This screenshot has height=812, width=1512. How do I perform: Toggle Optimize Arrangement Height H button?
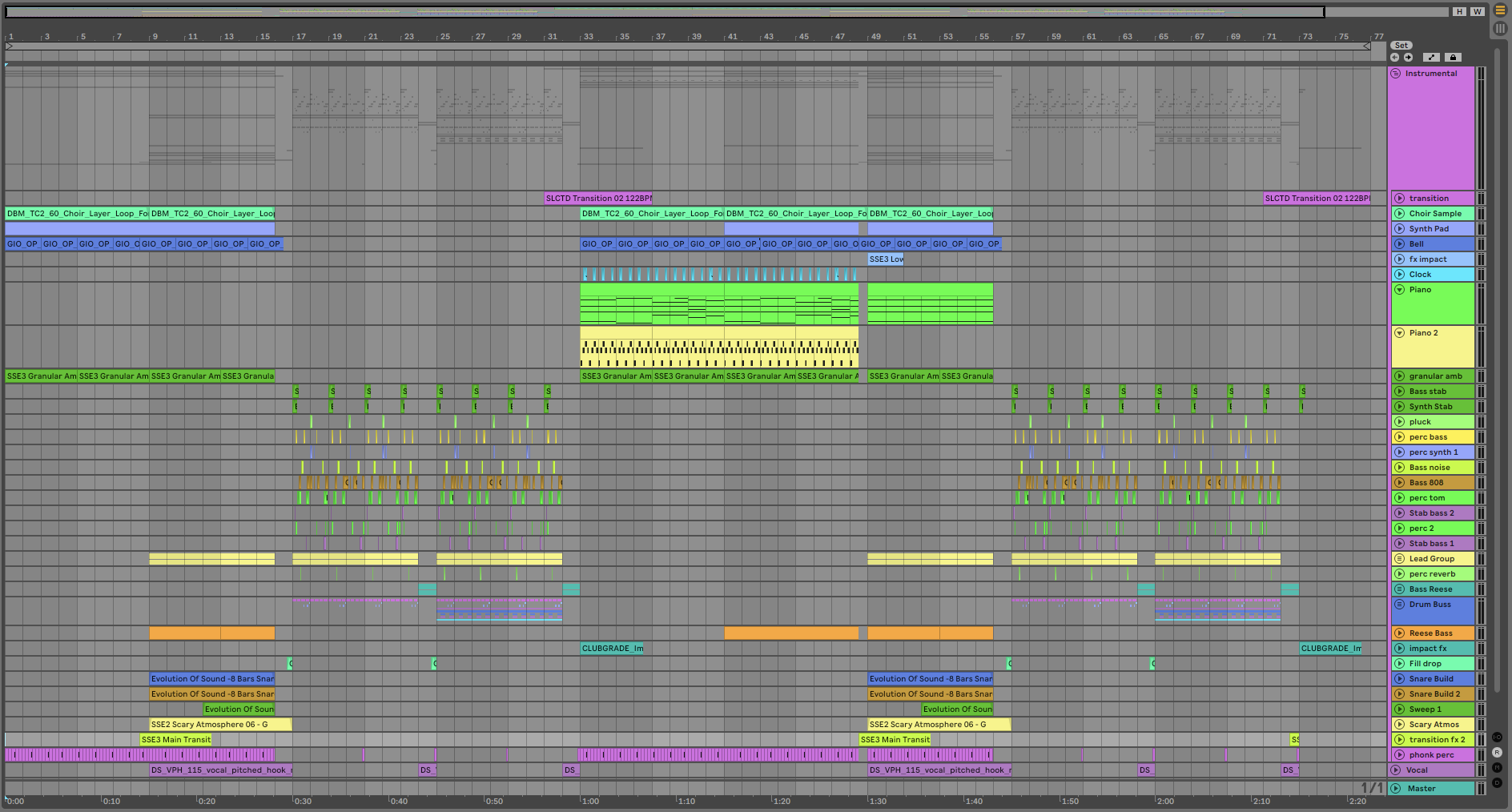[x=1459, y=12]
